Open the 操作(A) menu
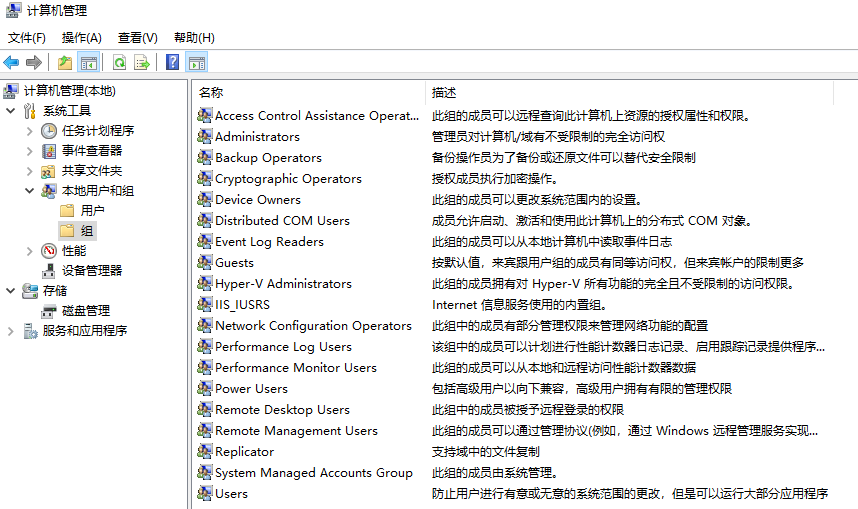Image resolution: width=858 pixels, height=509 pixels. 82,38
